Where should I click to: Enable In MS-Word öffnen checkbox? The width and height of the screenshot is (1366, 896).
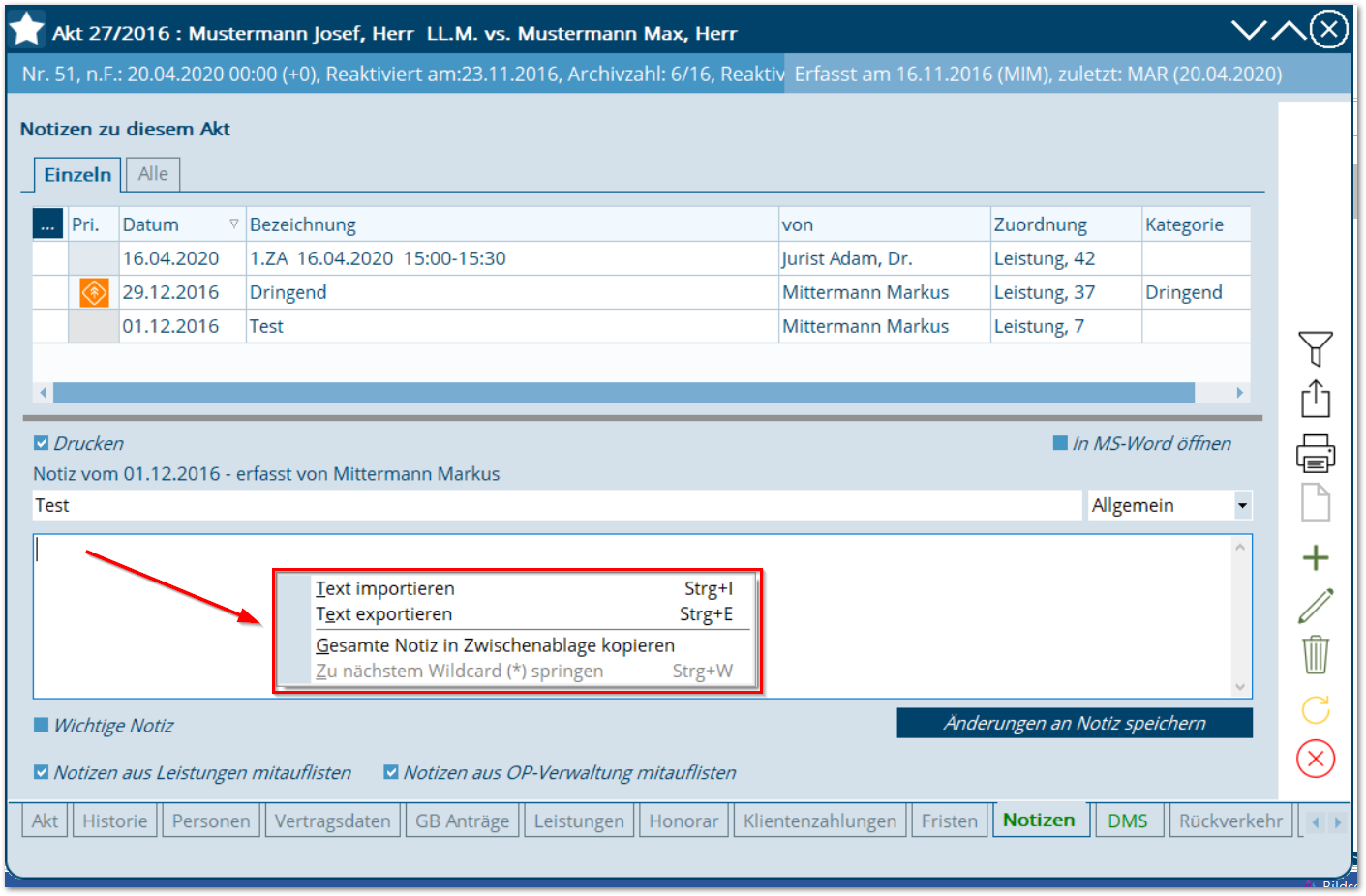(x=1060, y=443)
